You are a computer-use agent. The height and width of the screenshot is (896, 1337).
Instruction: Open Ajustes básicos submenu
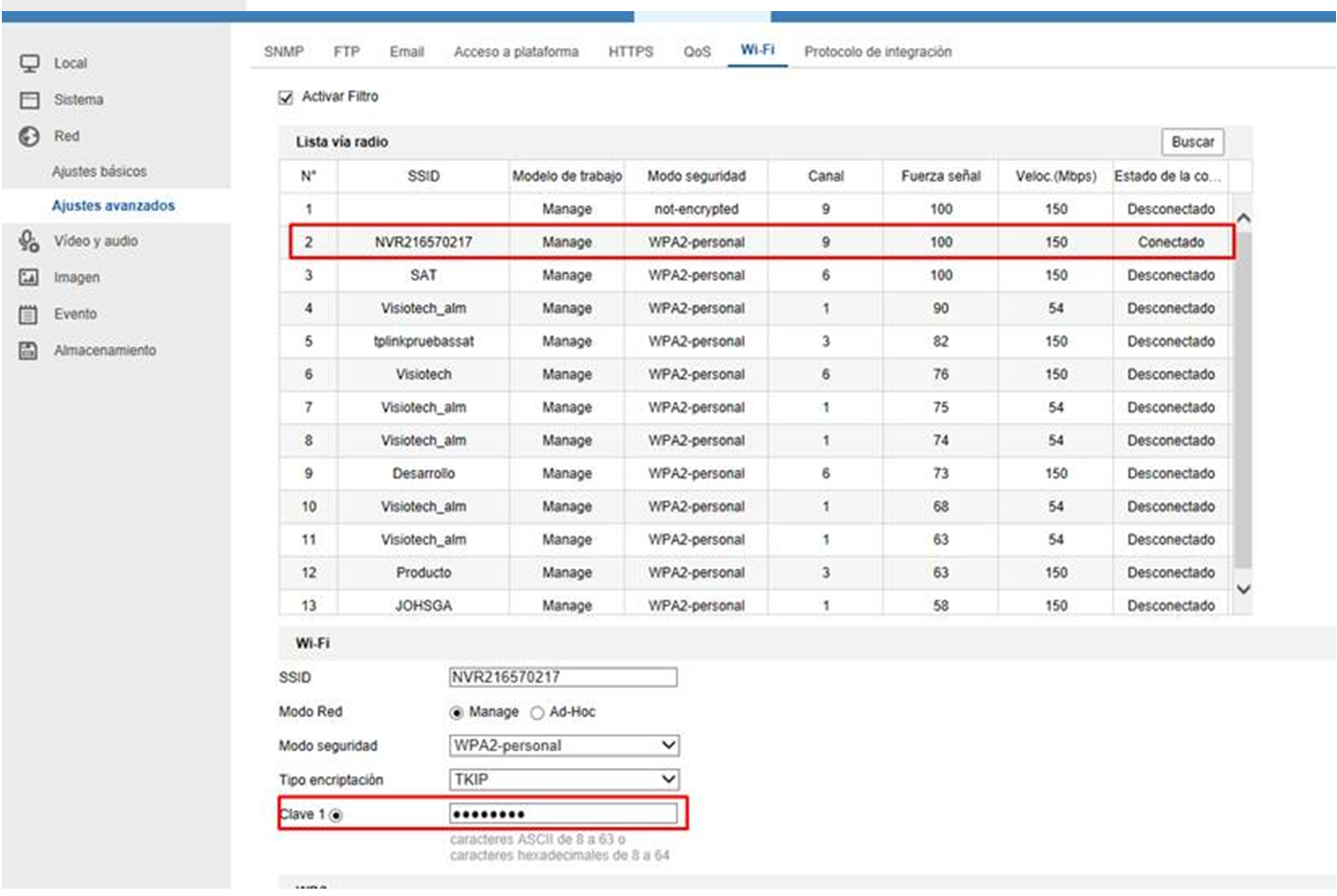(x=99, y=171)
